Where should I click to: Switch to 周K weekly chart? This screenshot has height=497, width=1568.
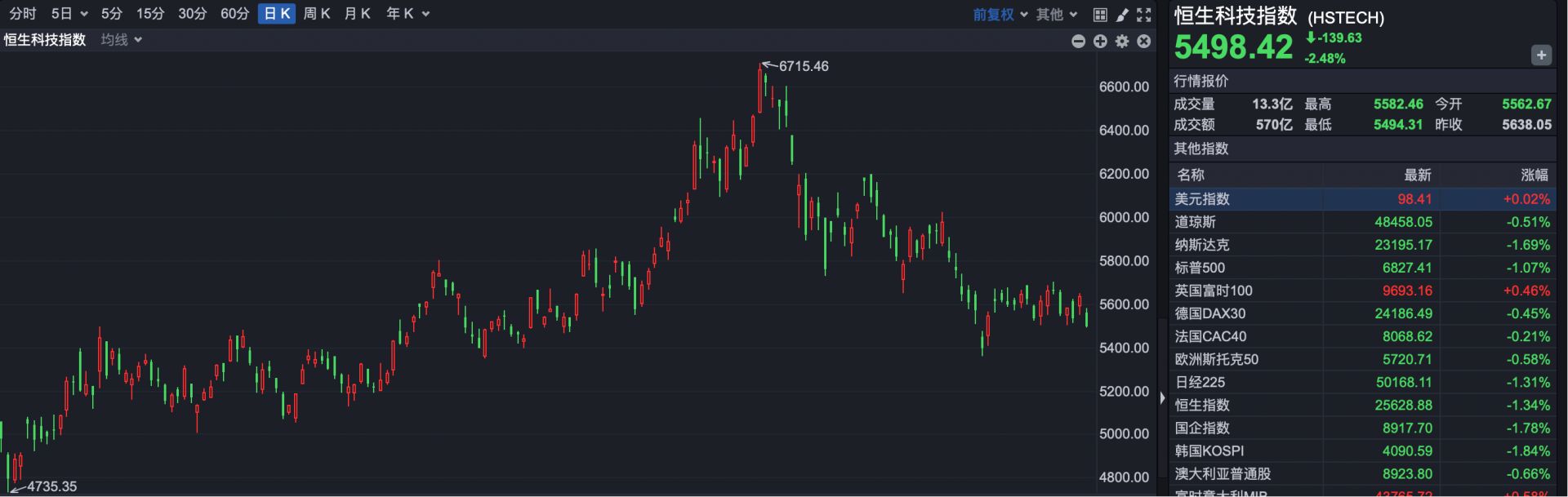point(316,14)
